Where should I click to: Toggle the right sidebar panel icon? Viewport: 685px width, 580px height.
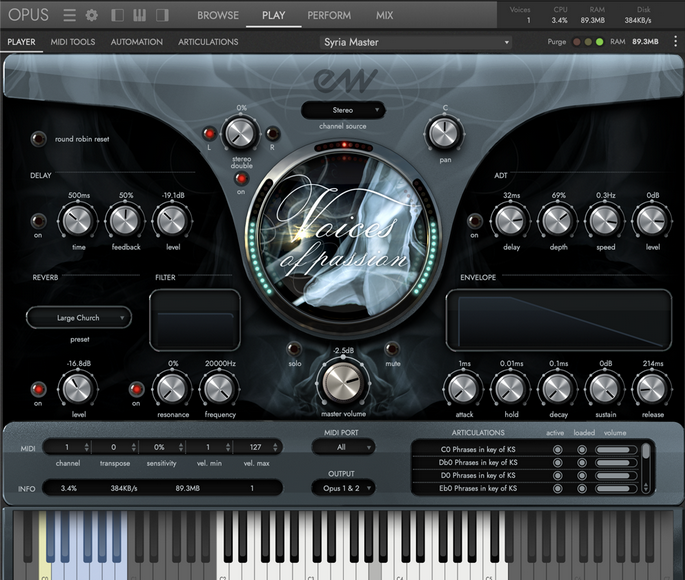[x=162, y=15]
